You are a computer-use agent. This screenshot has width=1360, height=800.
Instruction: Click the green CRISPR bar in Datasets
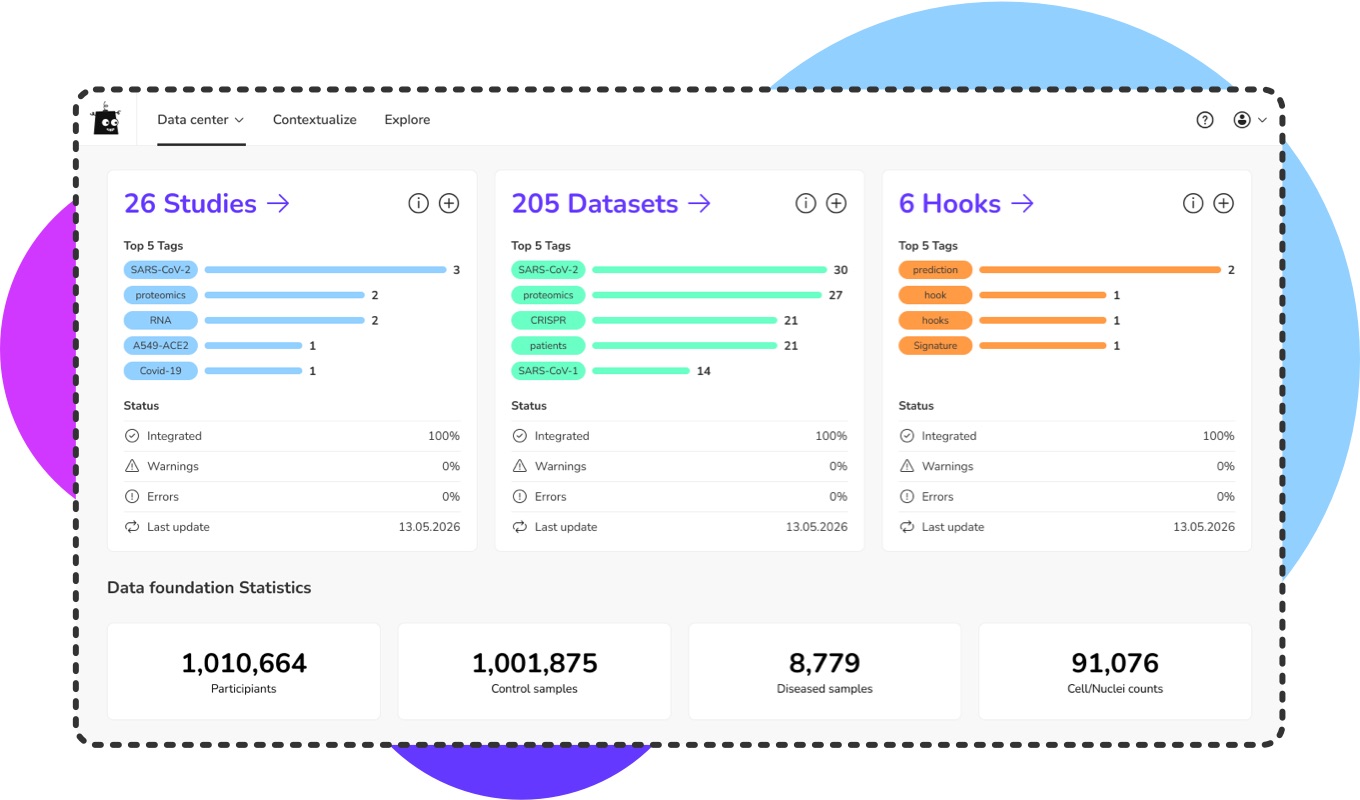(685, 320)
